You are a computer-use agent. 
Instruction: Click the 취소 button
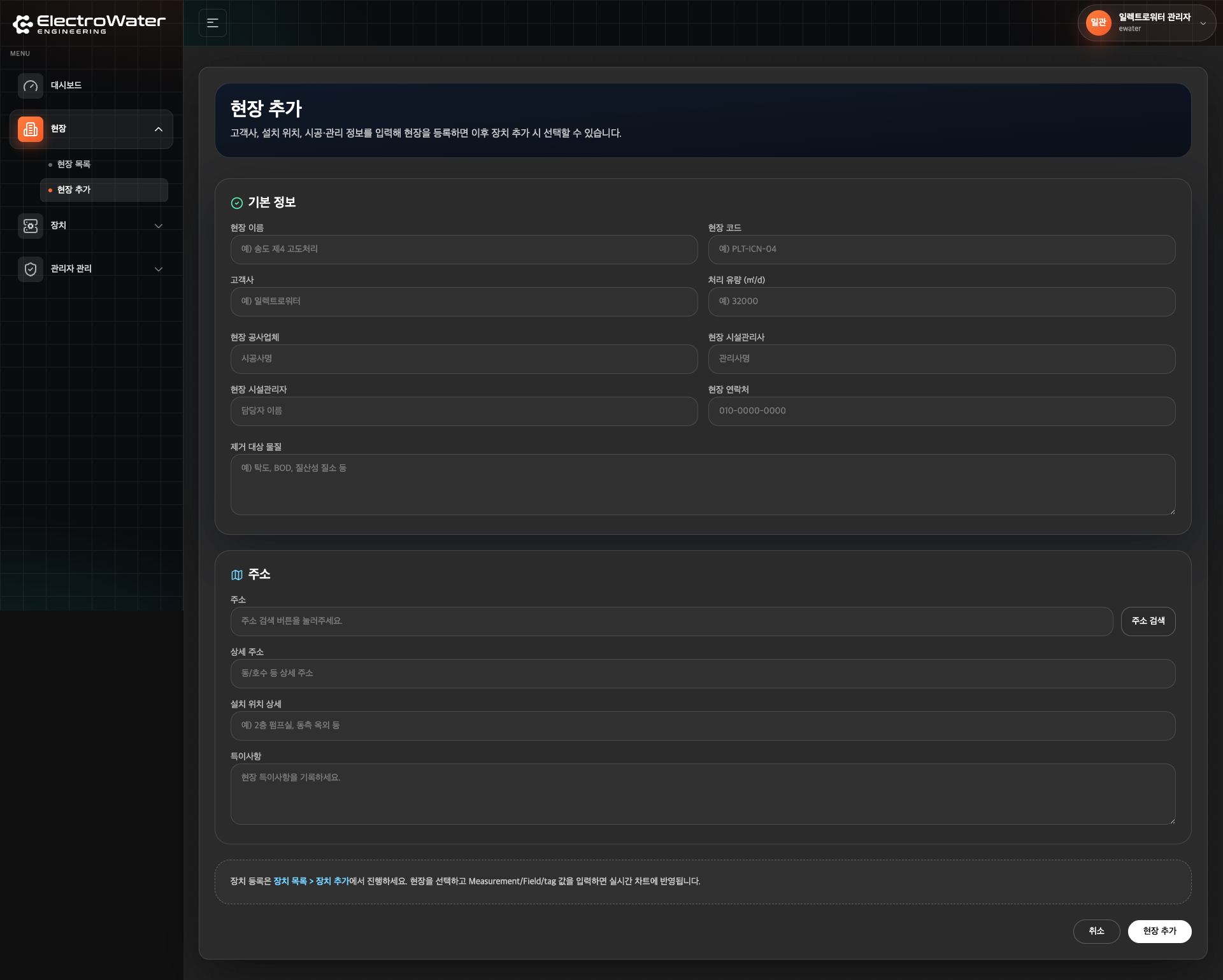pyautogui.click(x=1096, y=932)
